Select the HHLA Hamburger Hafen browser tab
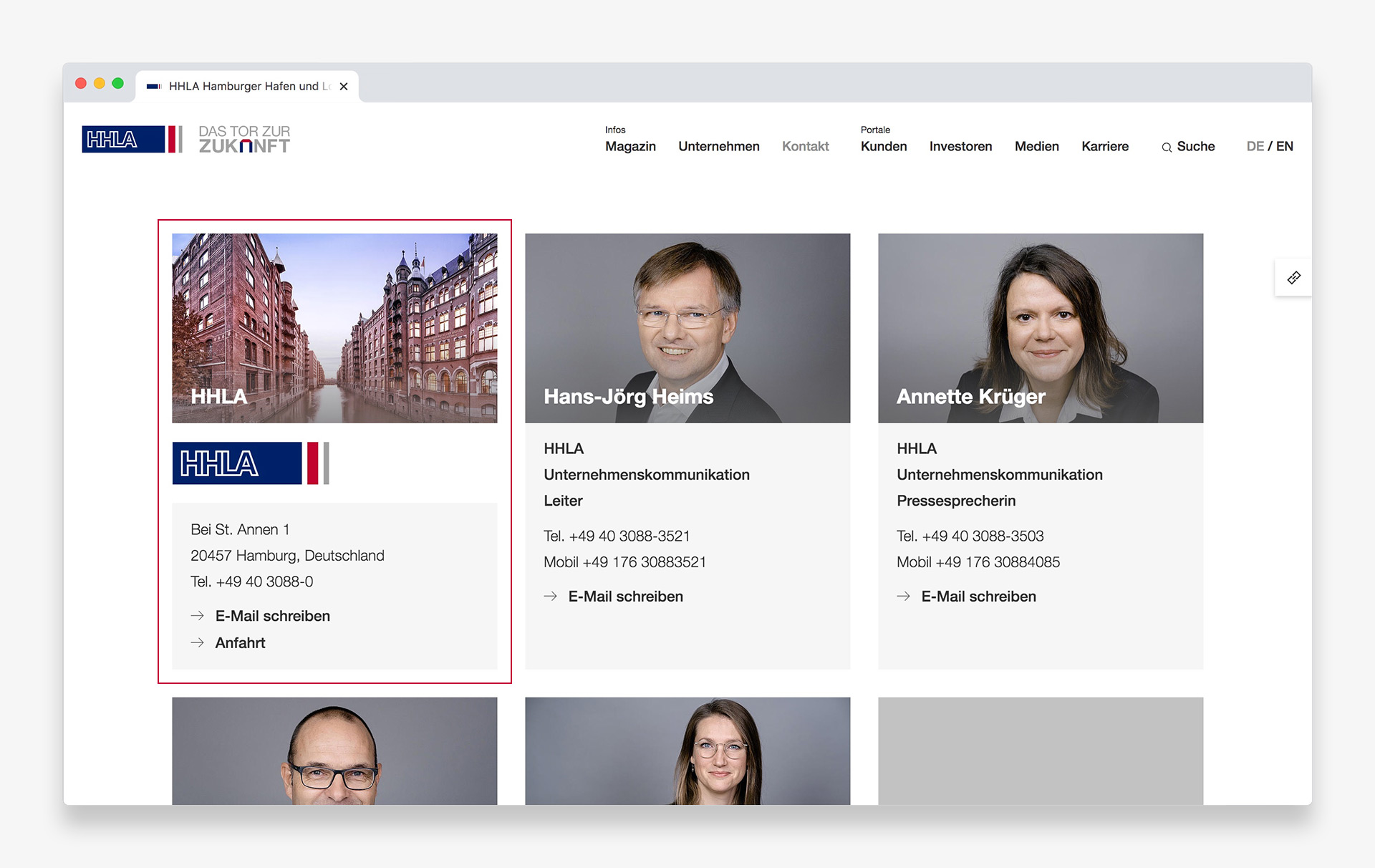This screenshot has width=1375, height=868. 247,86
